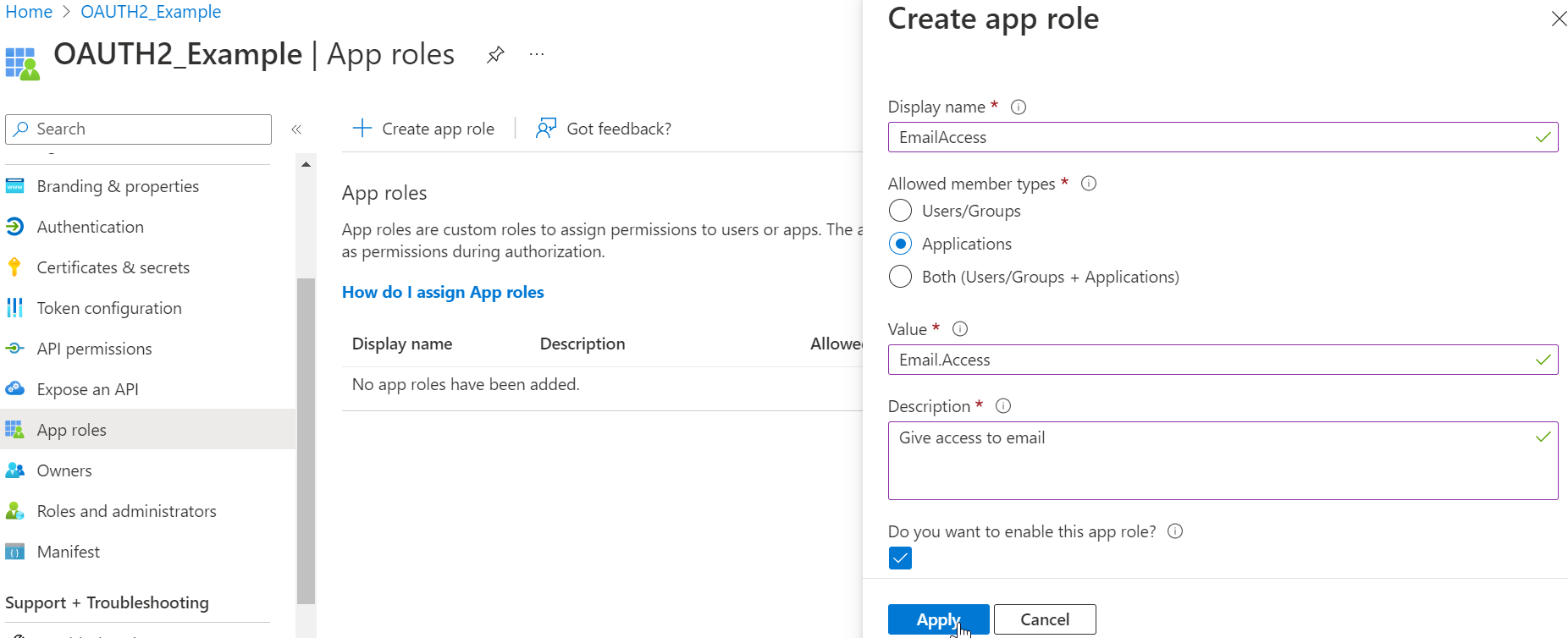Uncheck the enable this app role checkbox

coord(901,558)
